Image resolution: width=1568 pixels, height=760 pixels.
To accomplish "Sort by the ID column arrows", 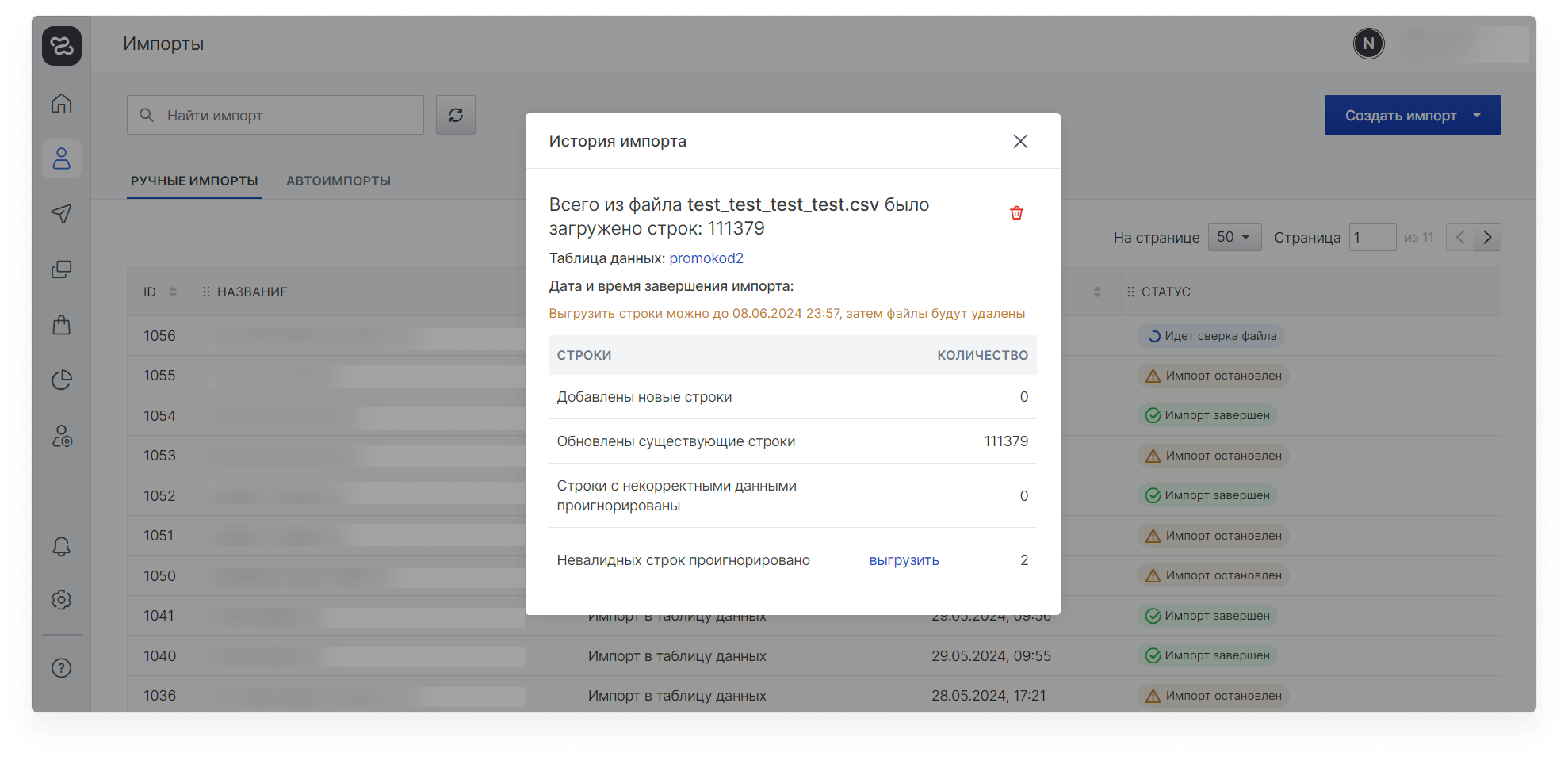I will click(x=173, y=292).
